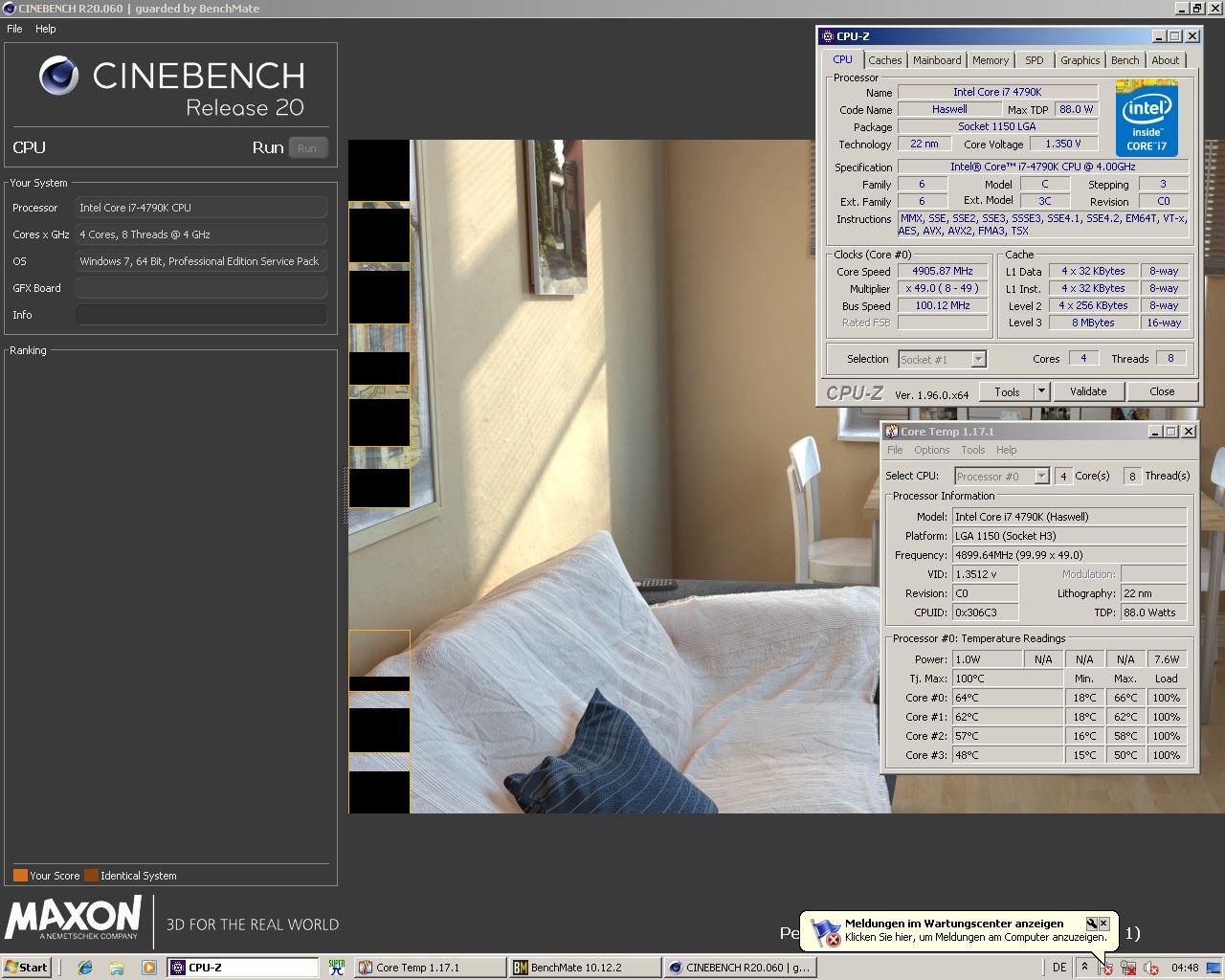This screenshot has width=1225, height=980.
Task: Click the taskbar clock showing 04:48
Action: 1185,968
